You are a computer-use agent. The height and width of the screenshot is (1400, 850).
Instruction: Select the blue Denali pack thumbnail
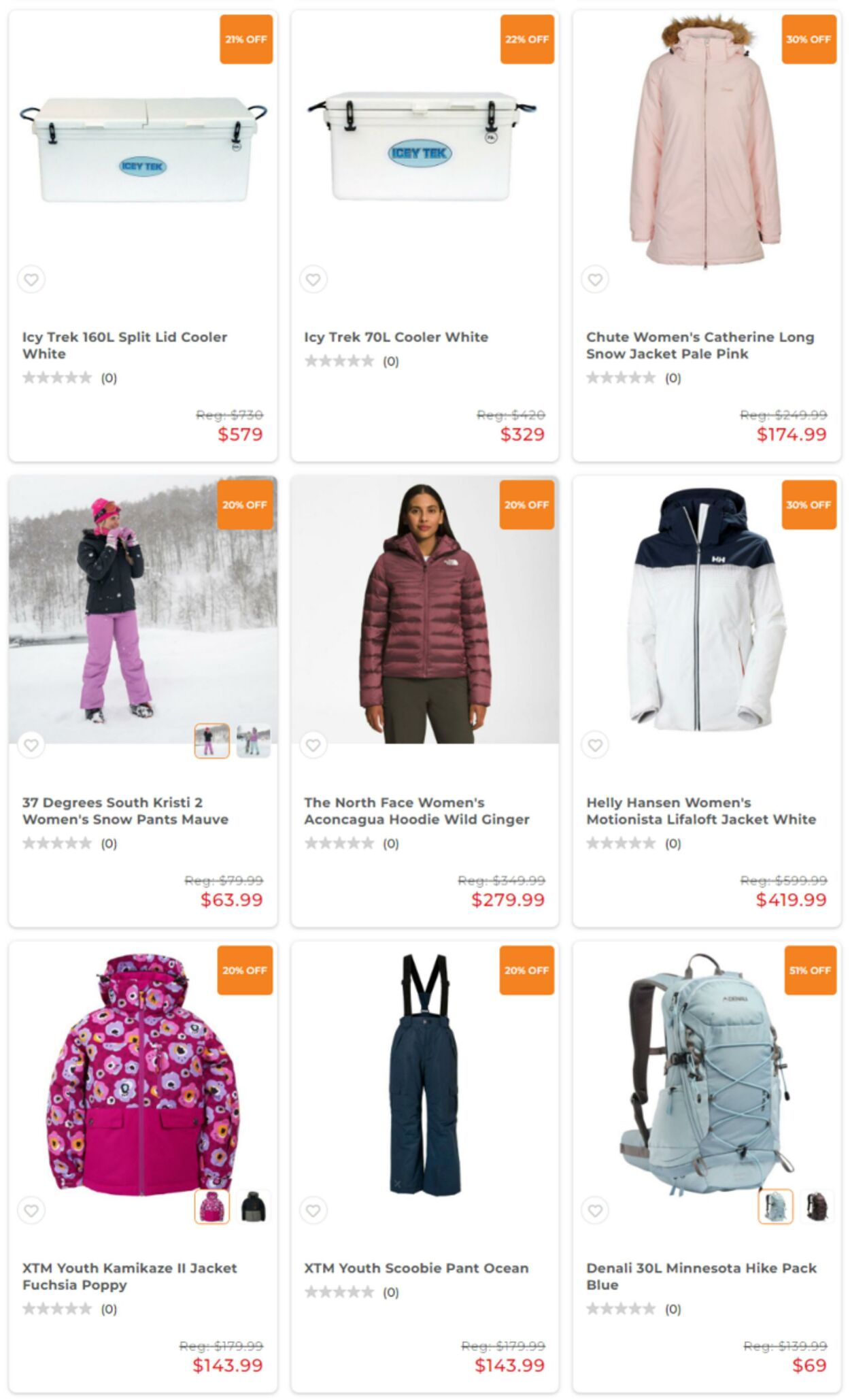[x=776, y=1206]
